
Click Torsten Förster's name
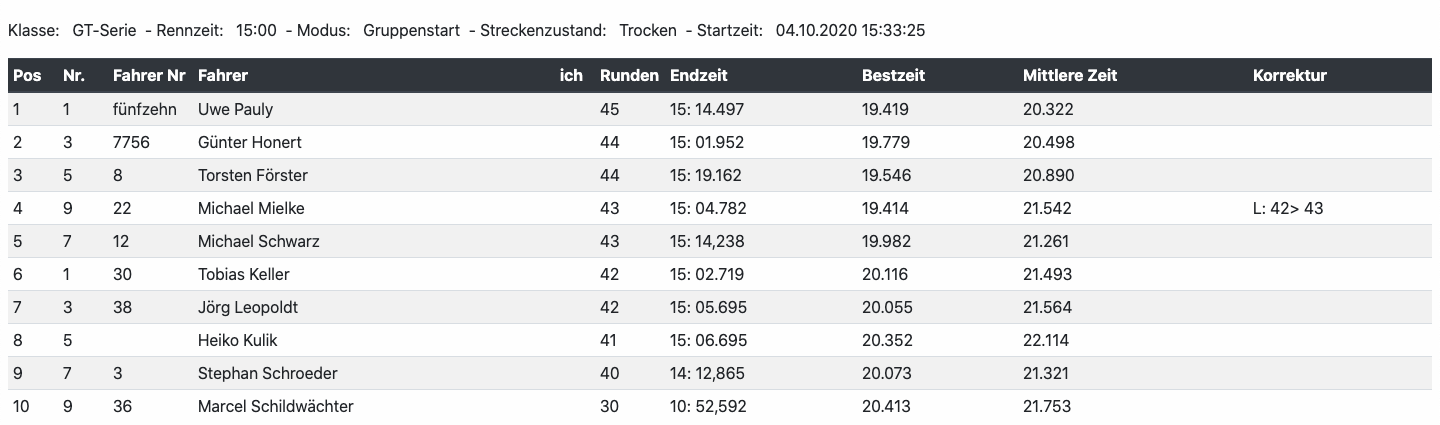tap(252, 175)
